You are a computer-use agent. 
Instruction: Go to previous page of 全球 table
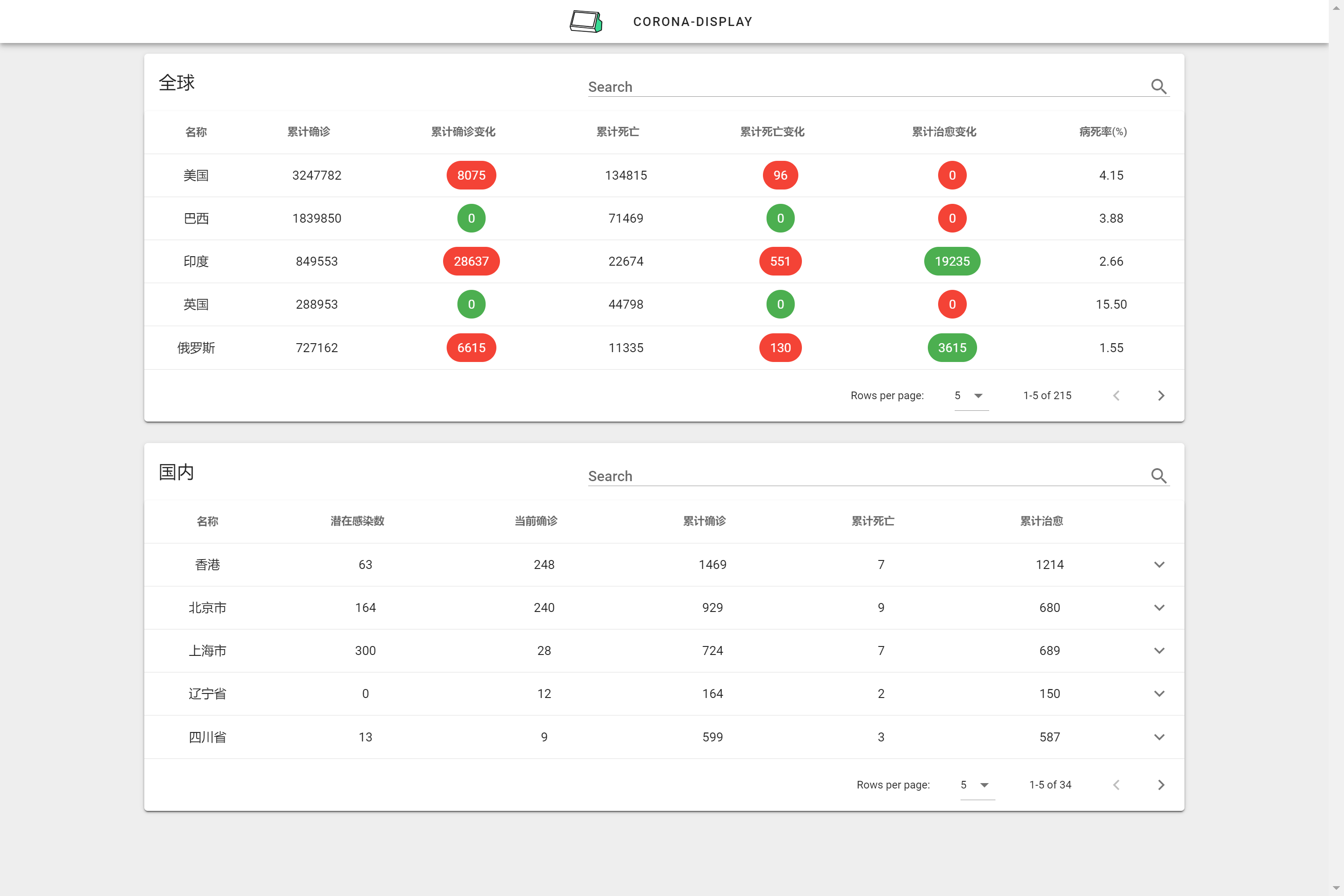coord(1116,396)
